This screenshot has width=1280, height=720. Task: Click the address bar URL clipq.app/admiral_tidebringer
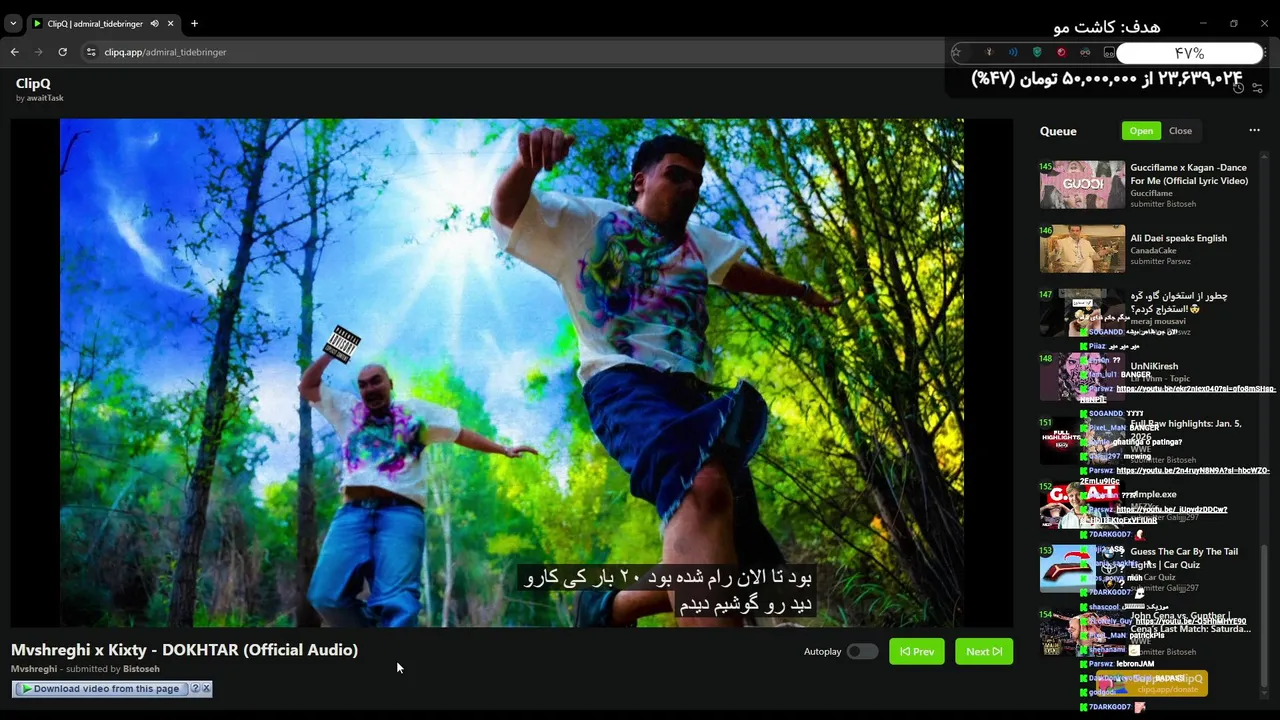pos(165,52)
